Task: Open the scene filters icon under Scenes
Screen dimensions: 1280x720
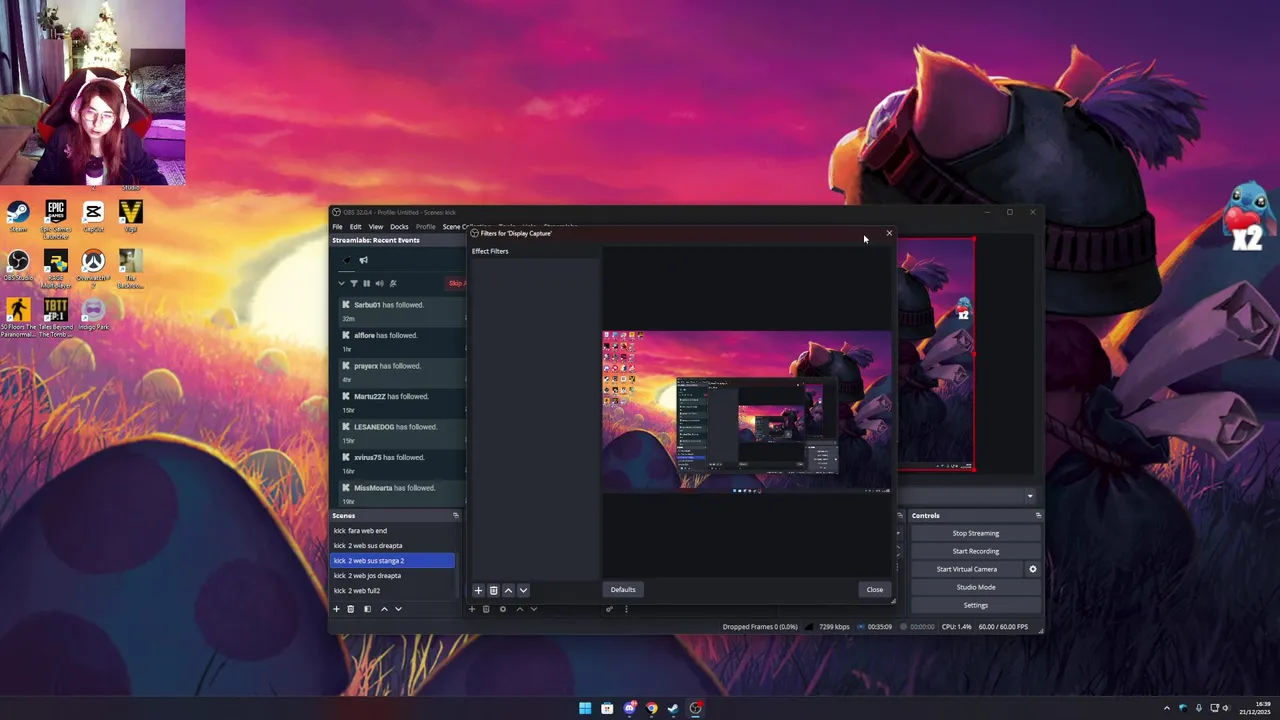Action: click(367, 609)
